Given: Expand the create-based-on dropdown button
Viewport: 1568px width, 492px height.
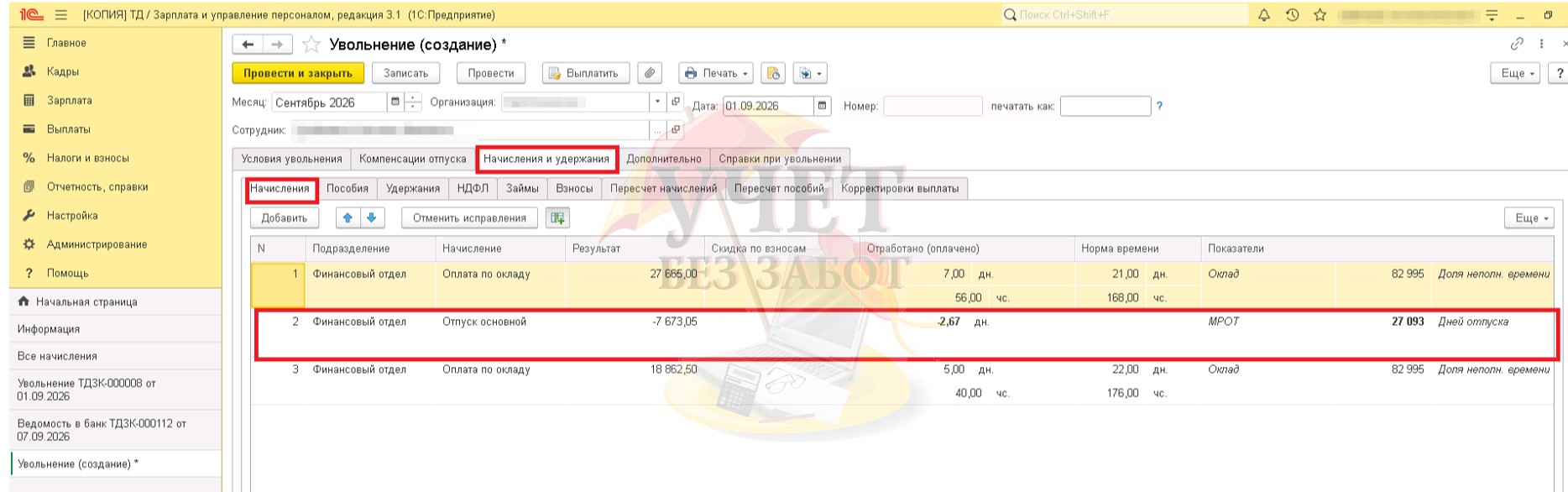Looking at the screenshot, I should (x=809, y=73).
